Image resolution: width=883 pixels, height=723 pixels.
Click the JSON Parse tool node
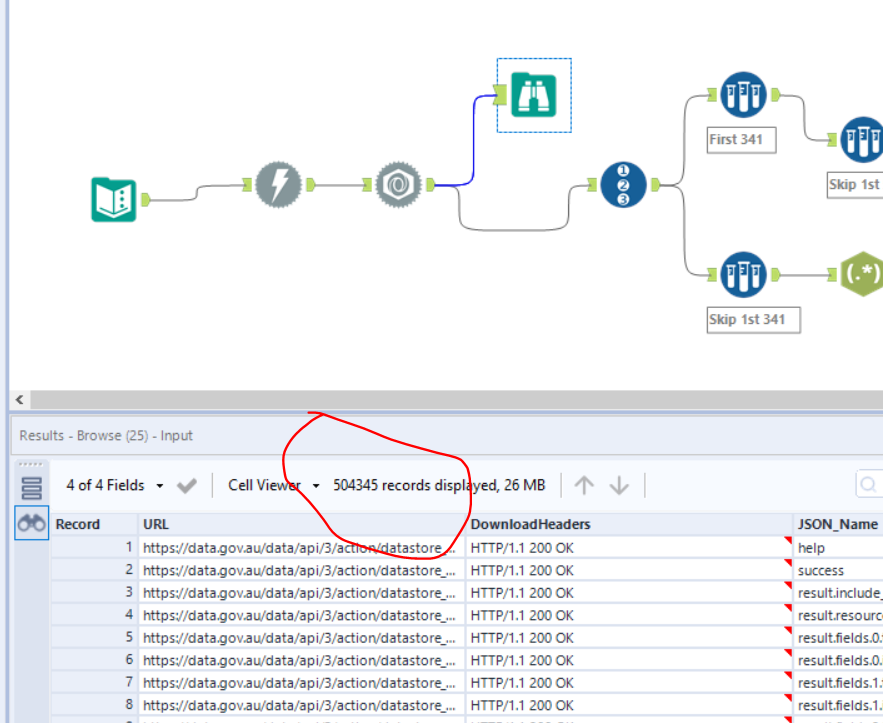pos(397,185)
